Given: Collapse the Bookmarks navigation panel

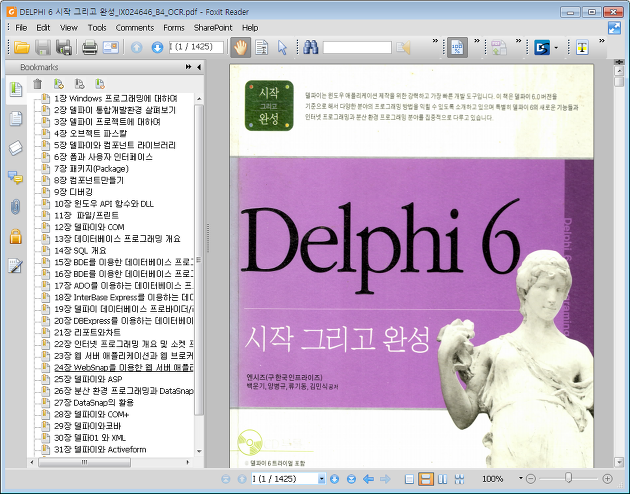Looking at the screenshot, I should click(x=199, y=67).
